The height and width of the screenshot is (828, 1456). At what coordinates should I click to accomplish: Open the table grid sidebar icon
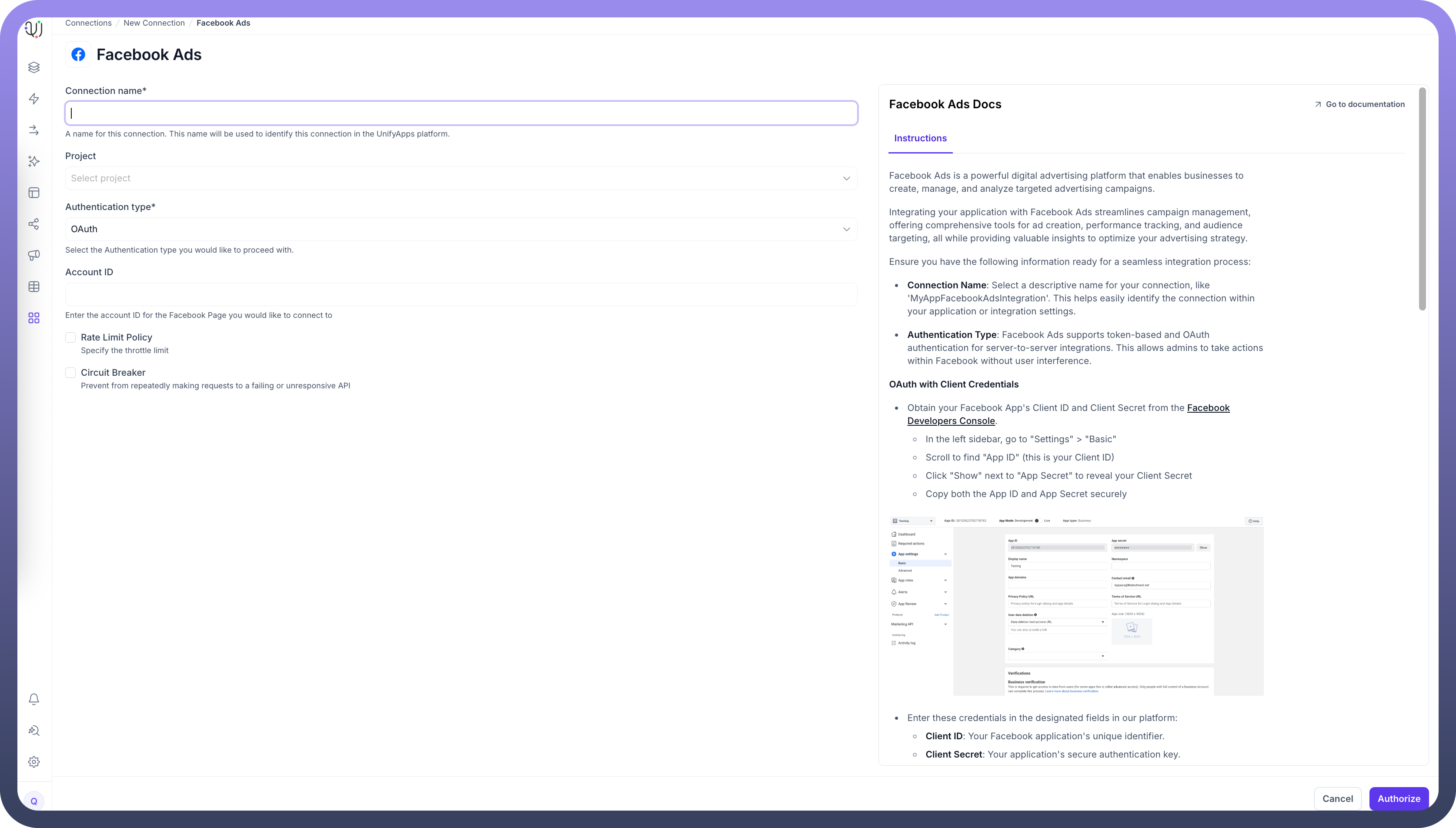pyautogui.click(x=34, y=287)
